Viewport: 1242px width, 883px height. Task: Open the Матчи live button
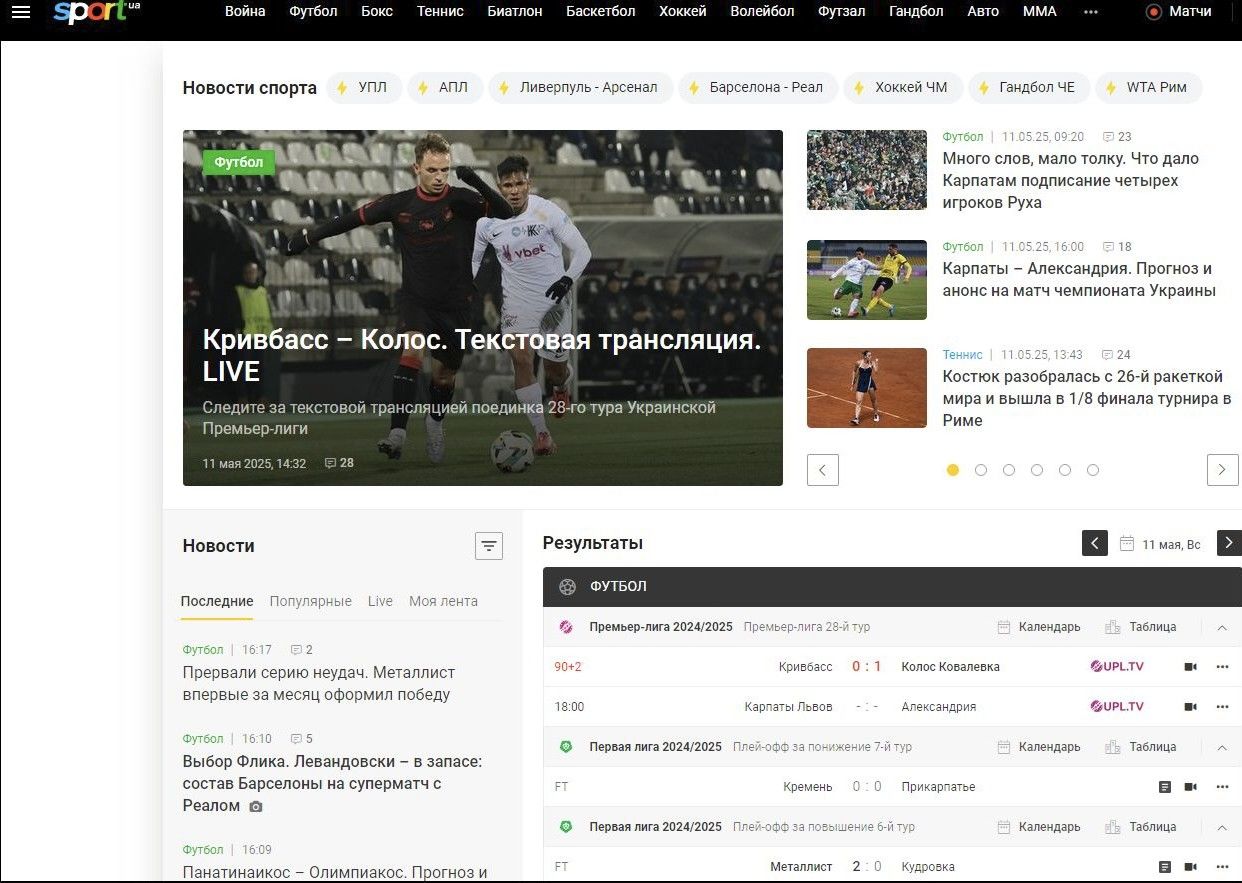[x=1179, y=12]
